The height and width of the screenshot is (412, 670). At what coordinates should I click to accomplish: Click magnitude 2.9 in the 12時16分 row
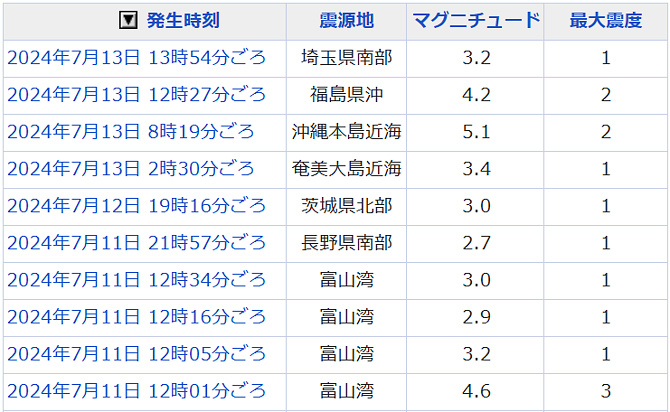[476, 317]
